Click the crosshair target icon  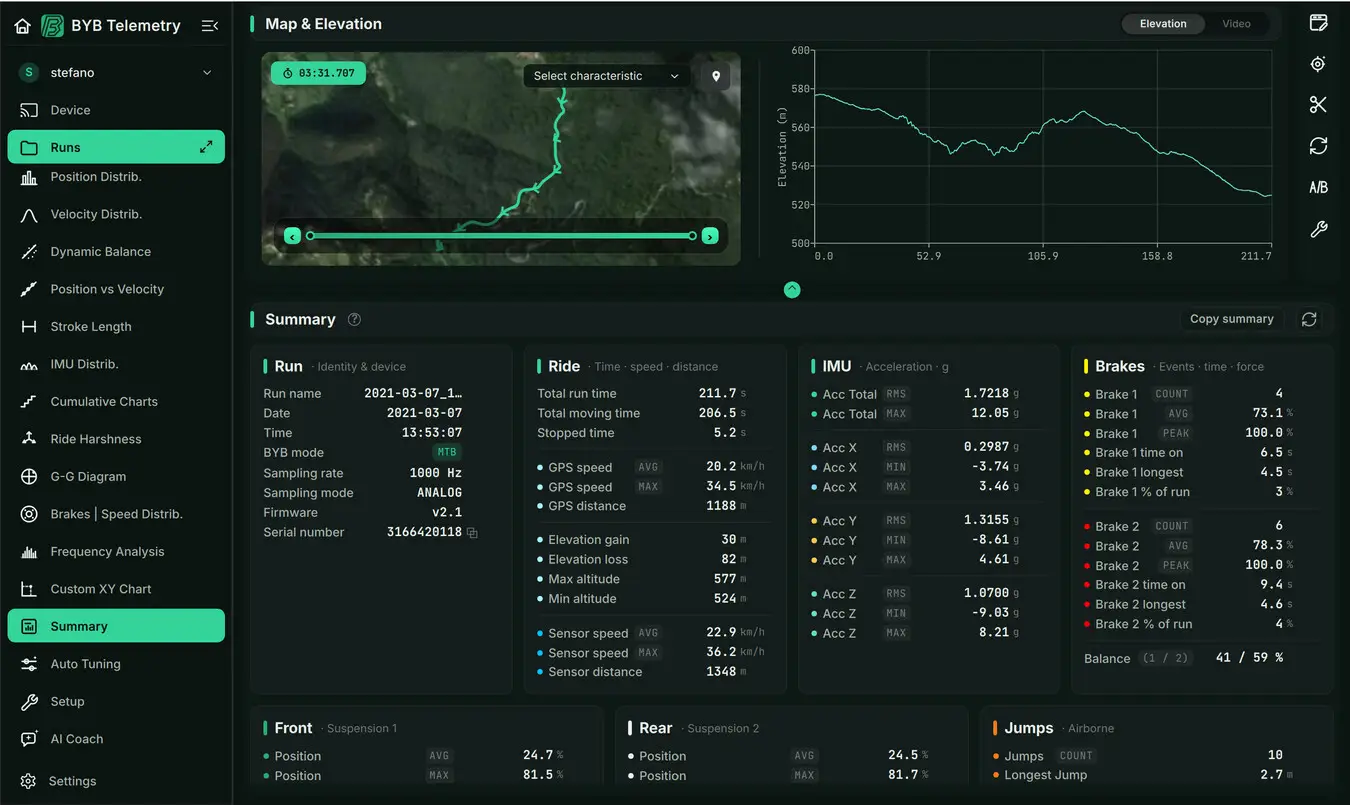1318,64
